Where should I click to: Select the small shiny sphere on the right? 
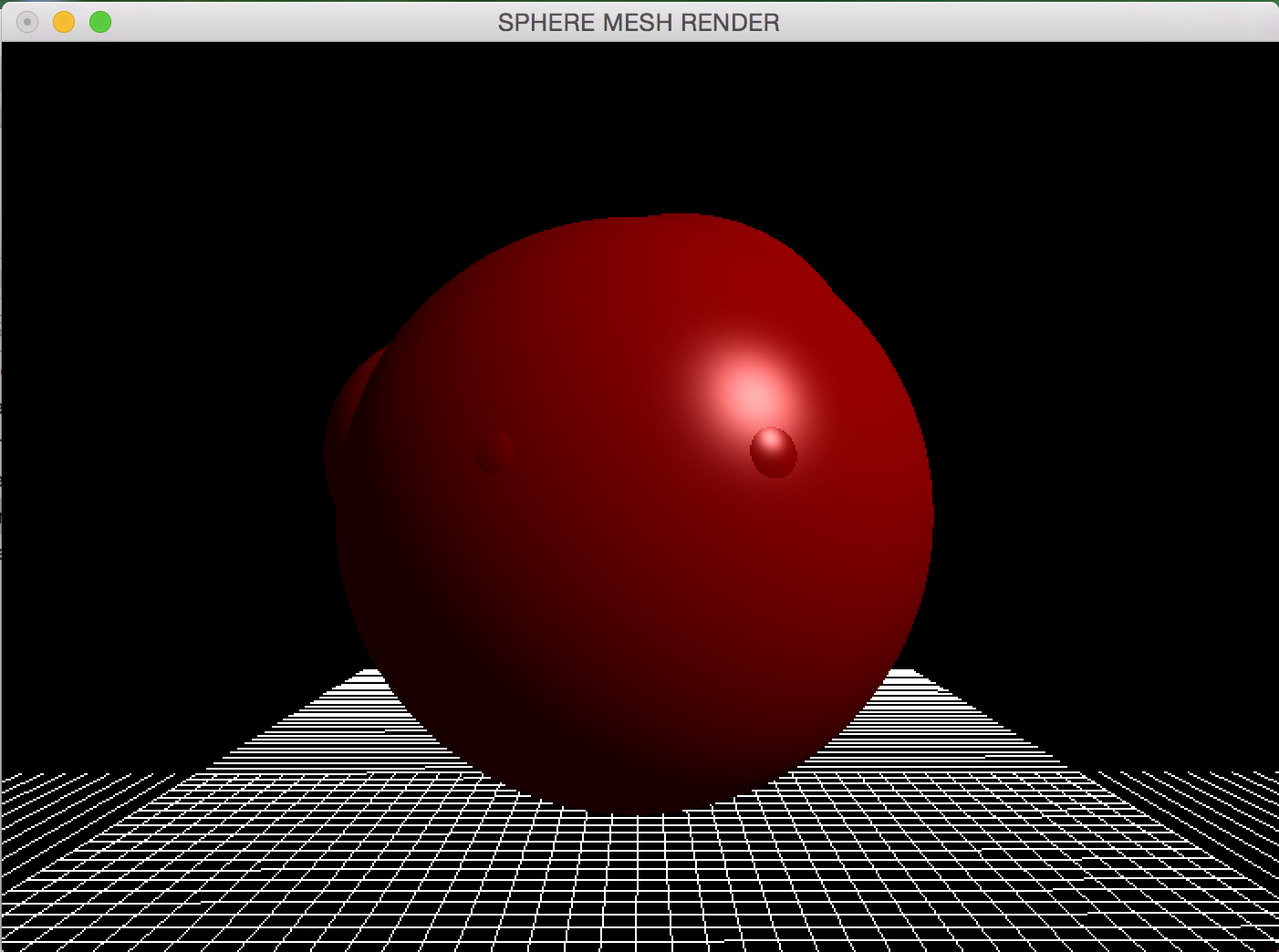[774, 452]
